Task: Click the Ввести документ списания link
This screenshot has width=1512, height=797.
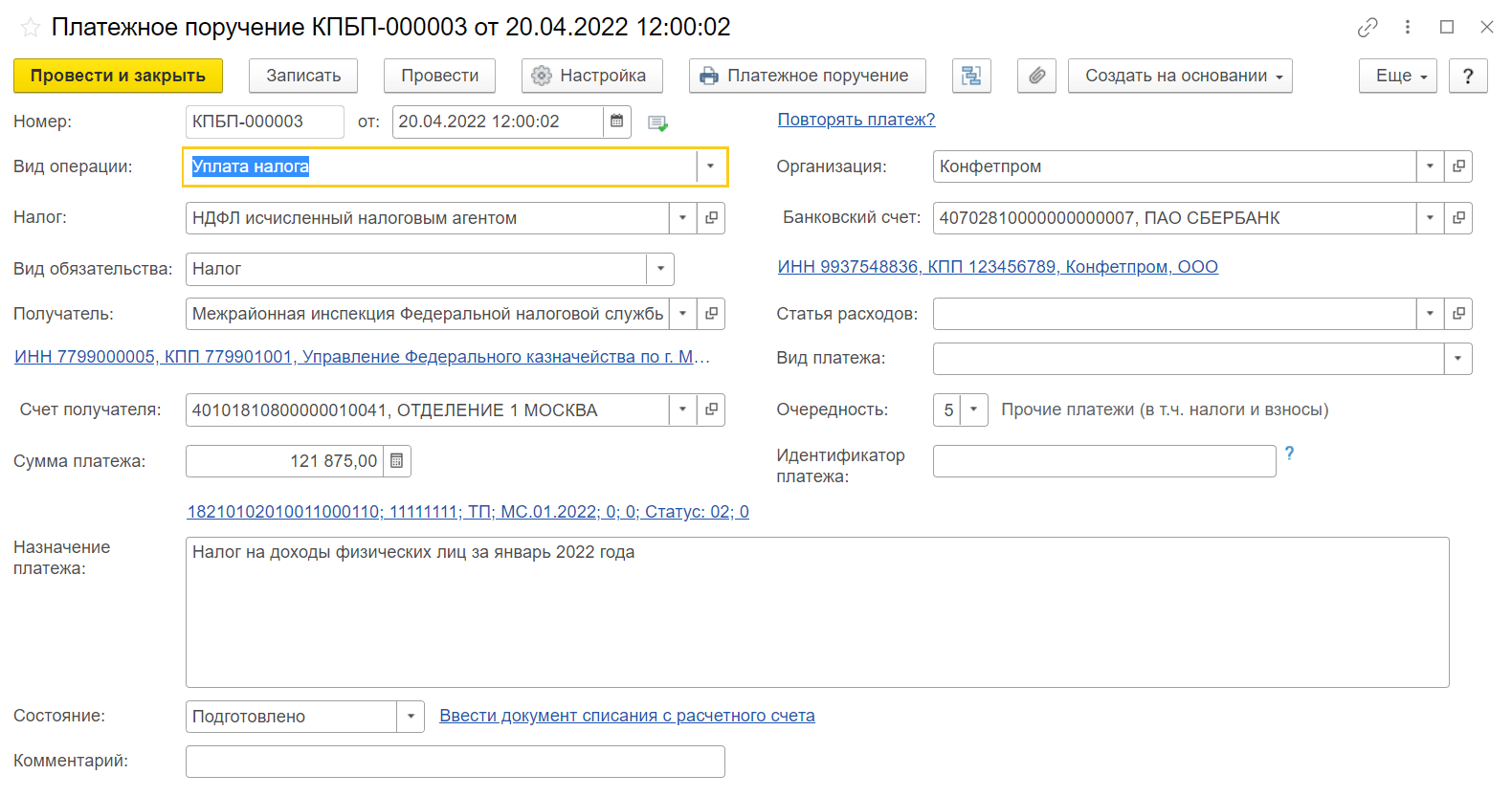Action: click(627, 716)
